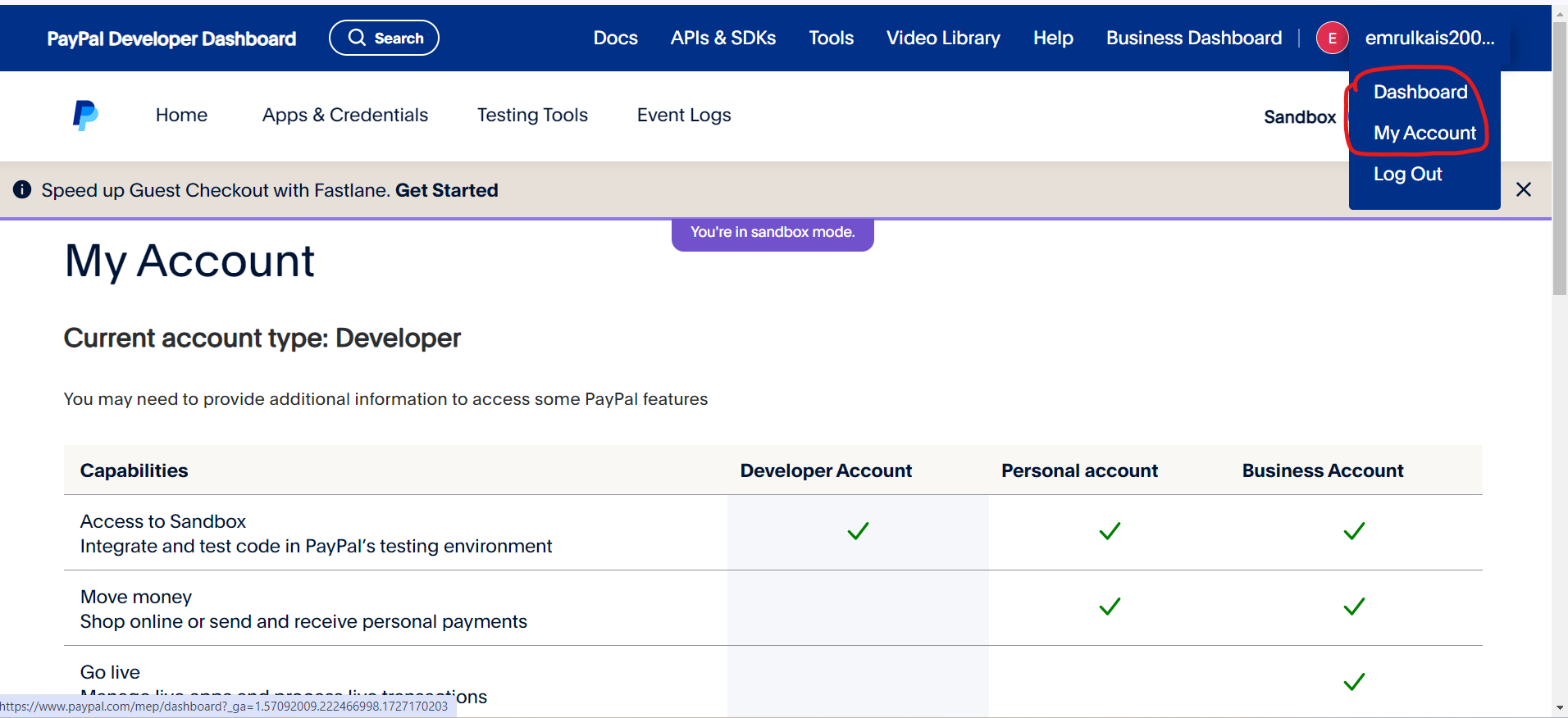Click the Business Account column header

[x=1323, y=470]
